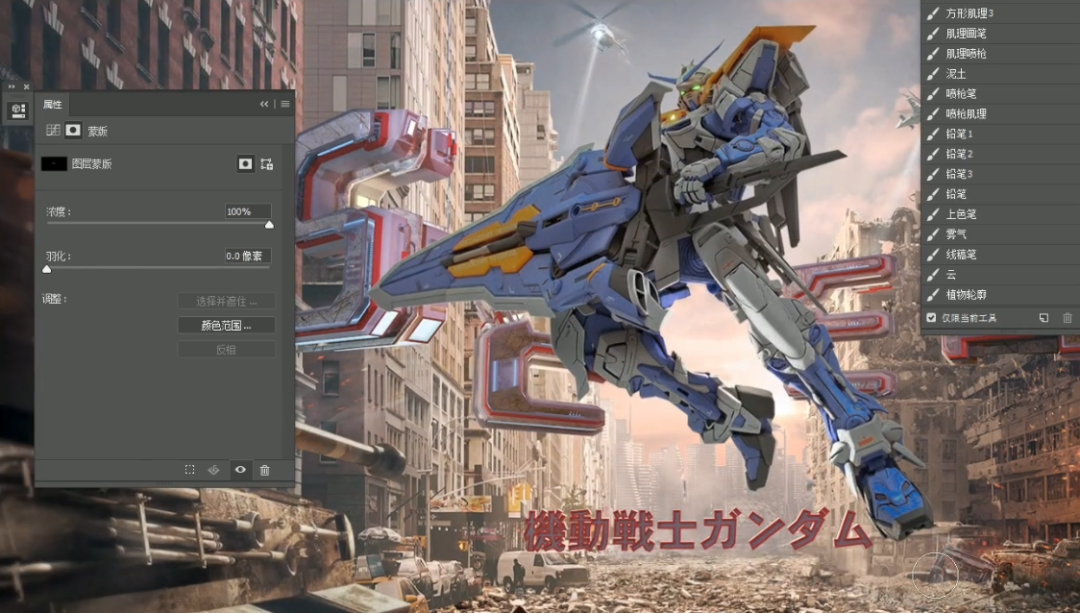Open the 3D panel icon beside Properties
Viewport: 1080px width, 613px height.
click(x=17, y=110)
